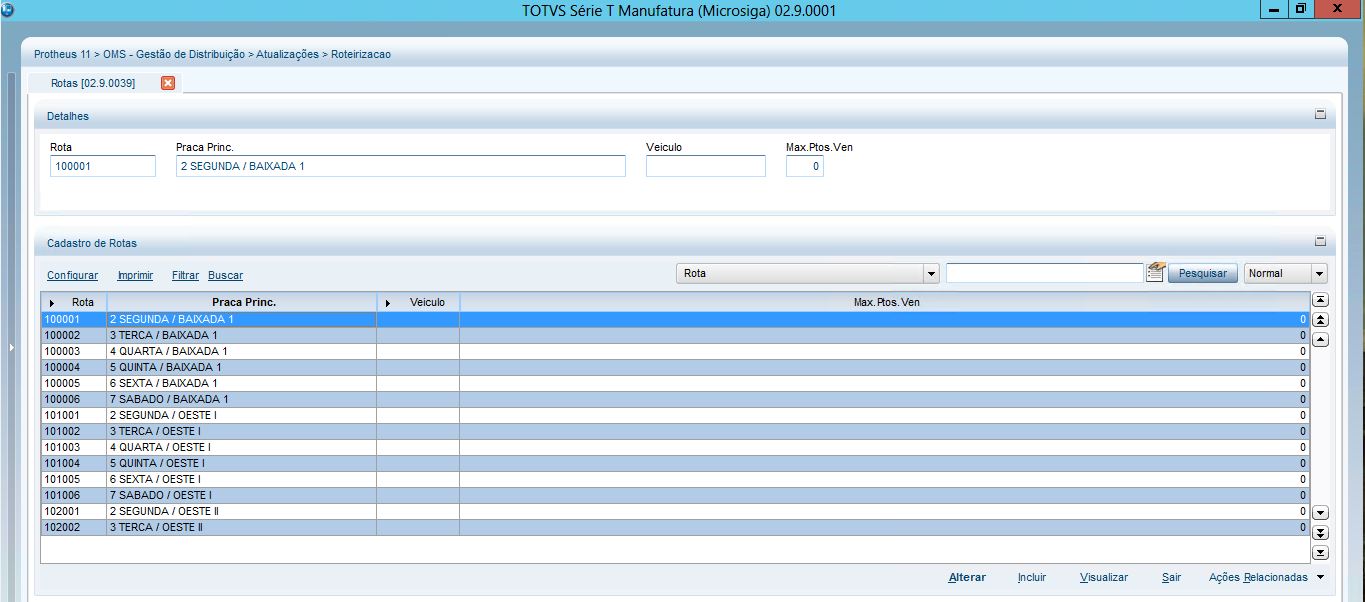Click the "2 SEGUNDA / OESTE II" cell

242,511
